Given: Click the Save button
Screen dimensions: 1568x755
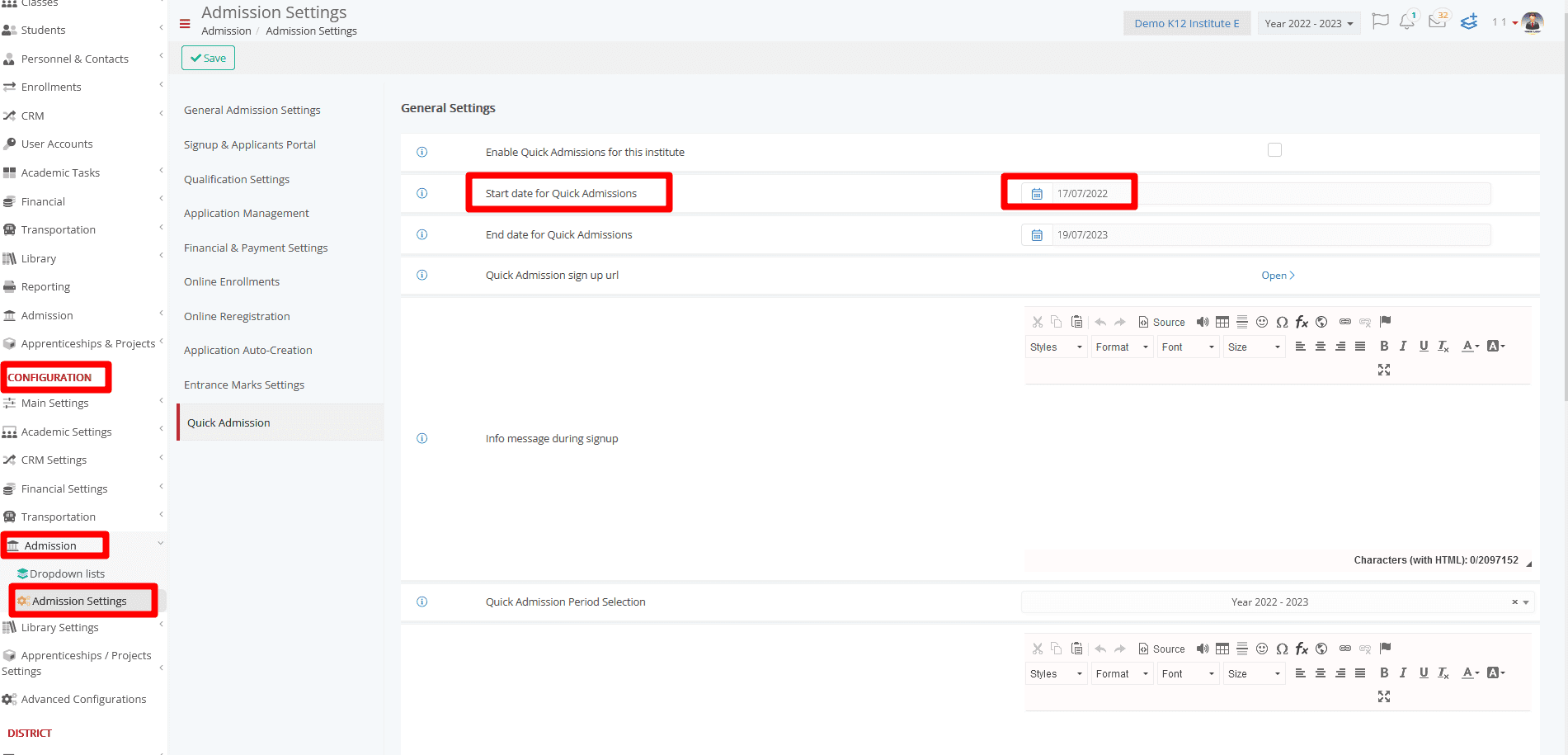Looking at the screenshot, I should coord(208,58).
